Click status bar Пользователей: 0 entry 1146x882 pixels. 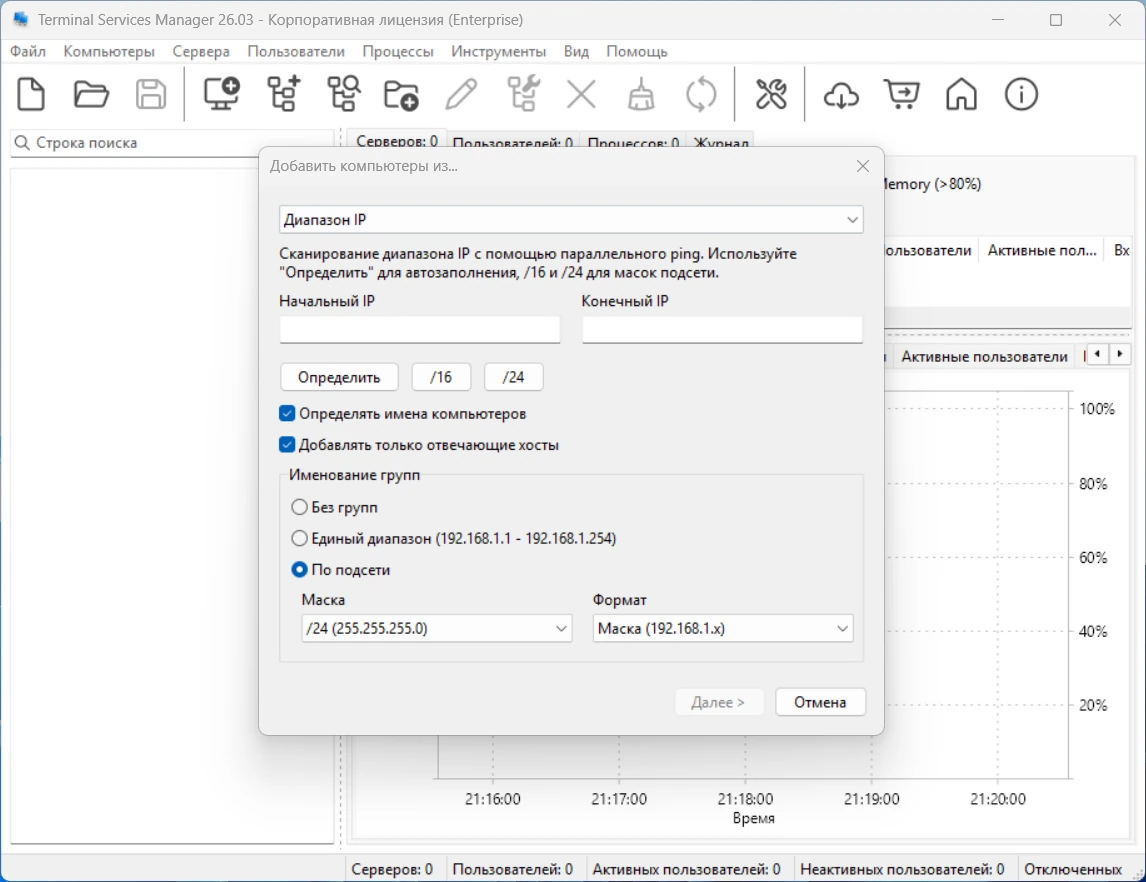tap(512, 869)
